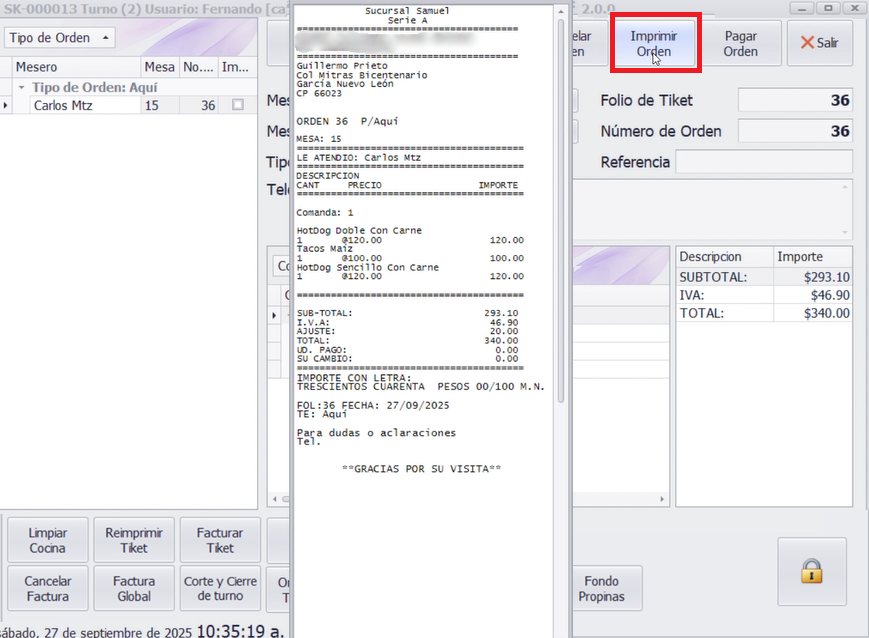Open Facturar Tiket
869x638 pixels.
click(x=220, y=541)
